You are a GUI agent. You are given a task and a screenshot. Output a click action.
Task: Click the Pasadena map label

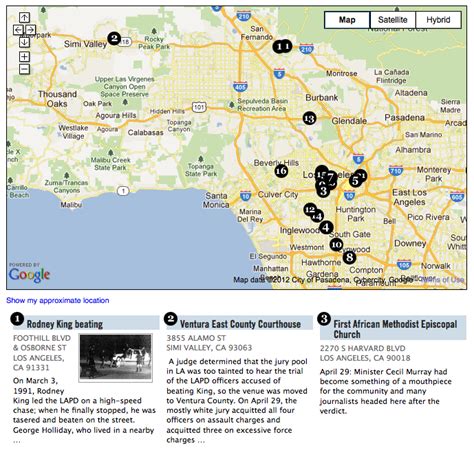pos(404,118)
